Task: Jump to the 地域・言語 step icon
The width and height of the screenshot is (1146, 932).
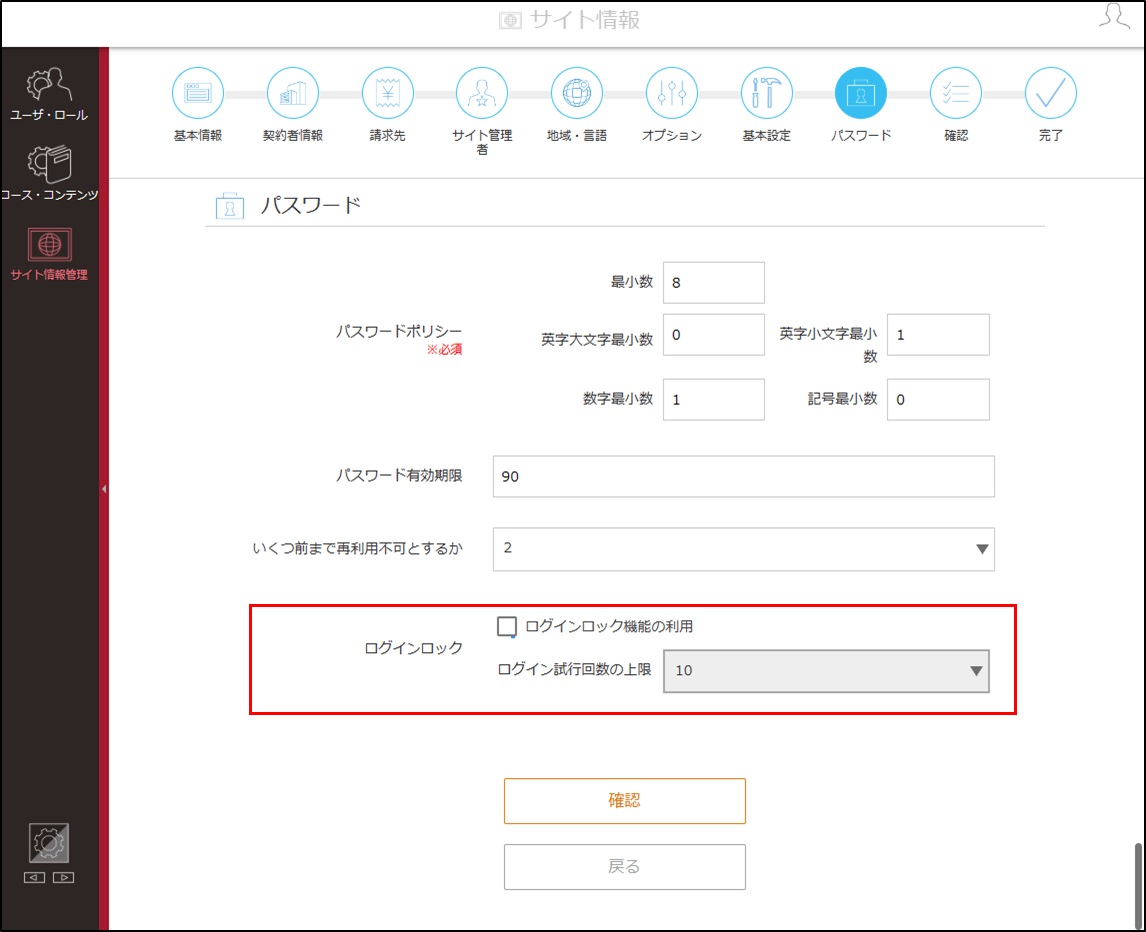Action: 577,93
